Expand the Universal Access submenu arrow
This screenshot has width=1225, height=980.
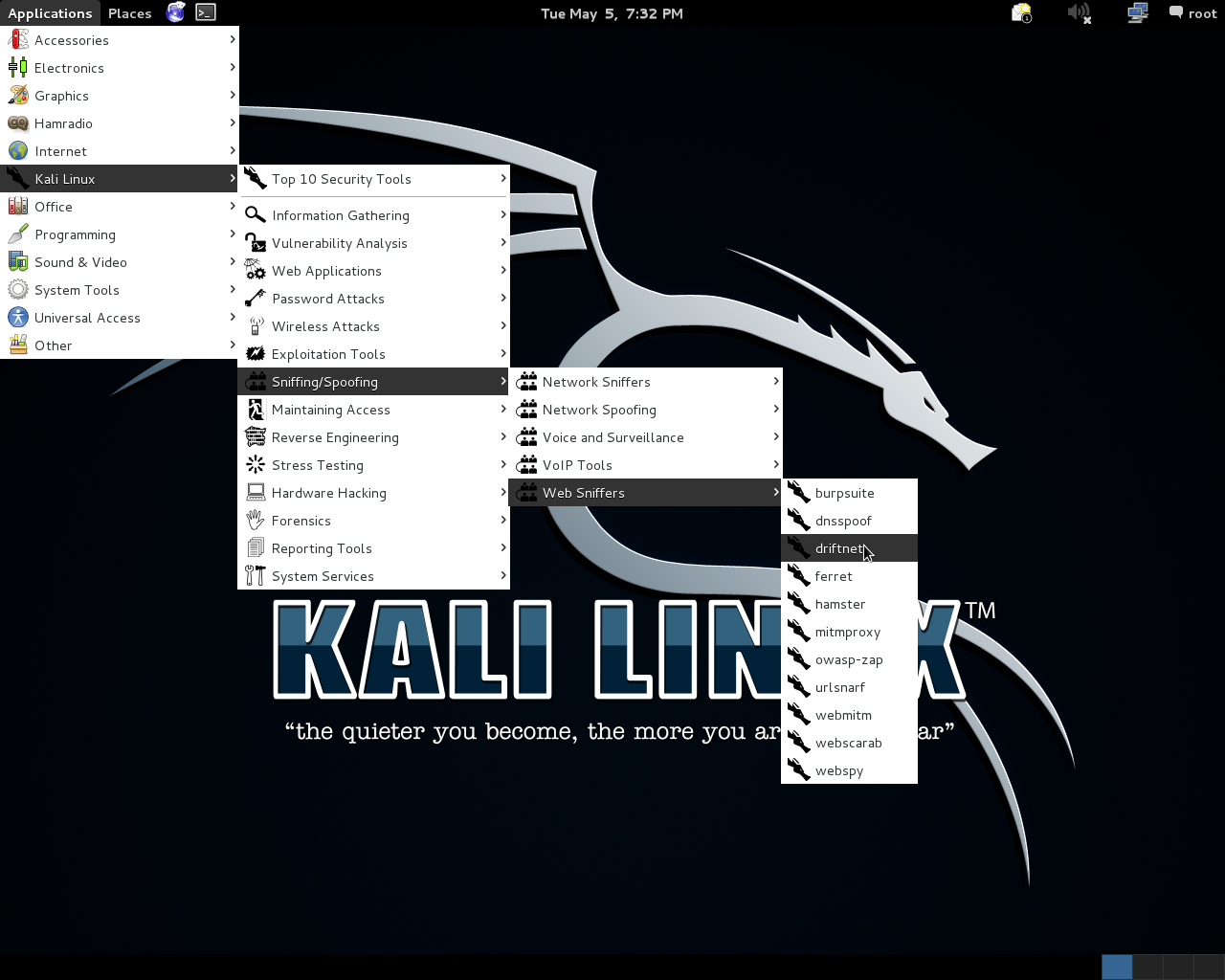click(233, 317)
